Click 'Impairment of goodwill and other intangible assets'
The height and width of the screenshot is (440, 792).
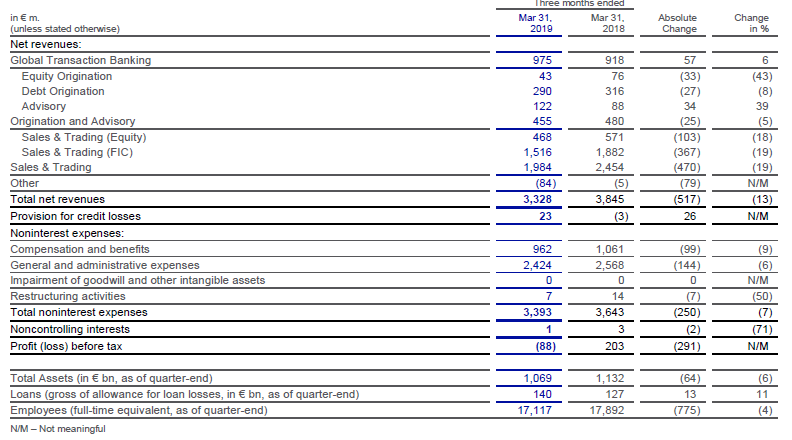tap(137, 281)
